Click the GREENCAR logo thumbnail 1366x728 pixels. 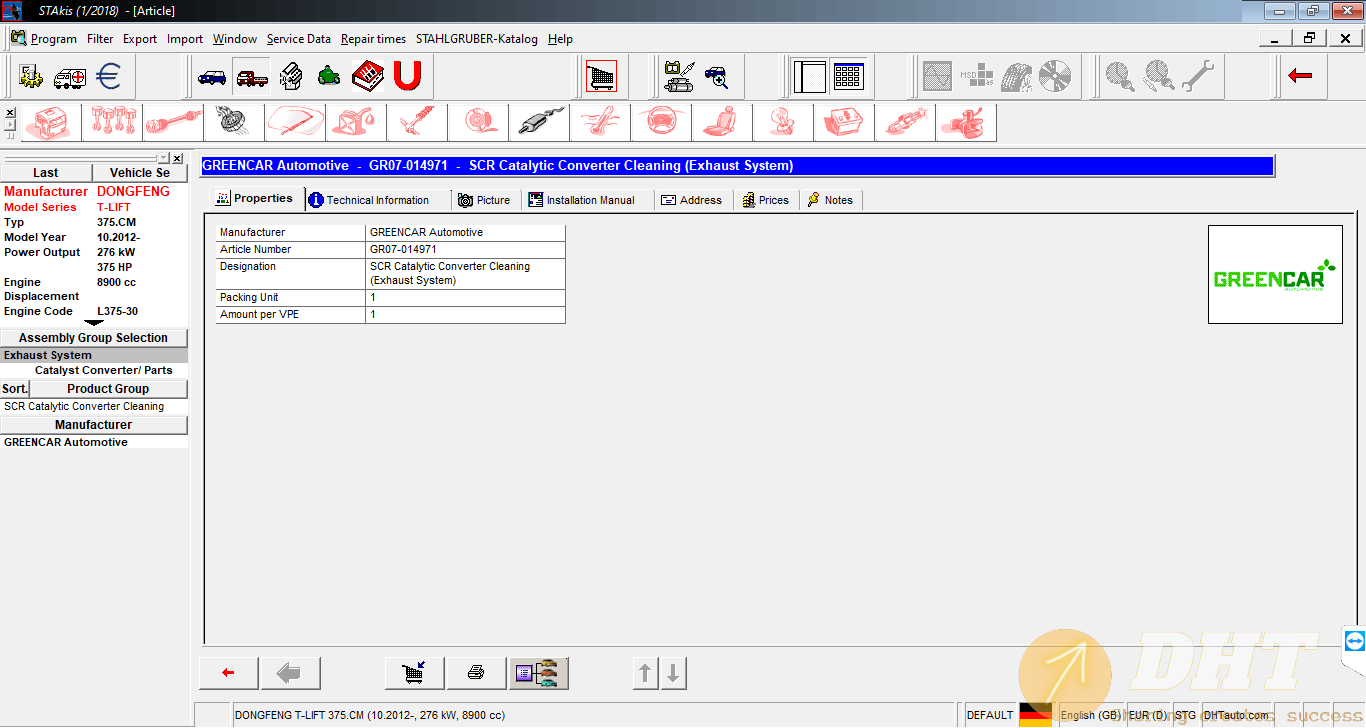click(x=1275, y=274)
